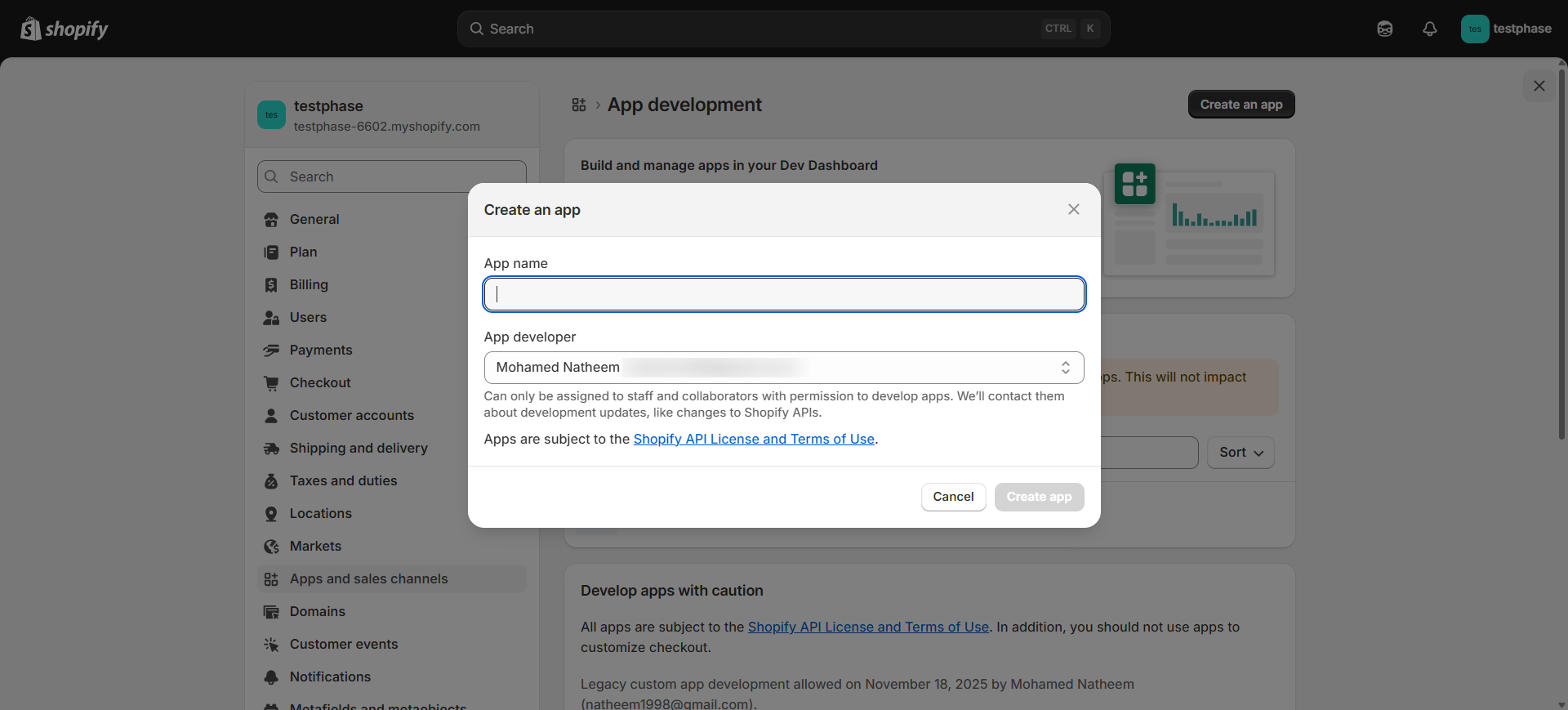The width and height of the screenshot is (1568, 710).
Task: Go to Apps and sales channels settings
Action: [368, 578]
